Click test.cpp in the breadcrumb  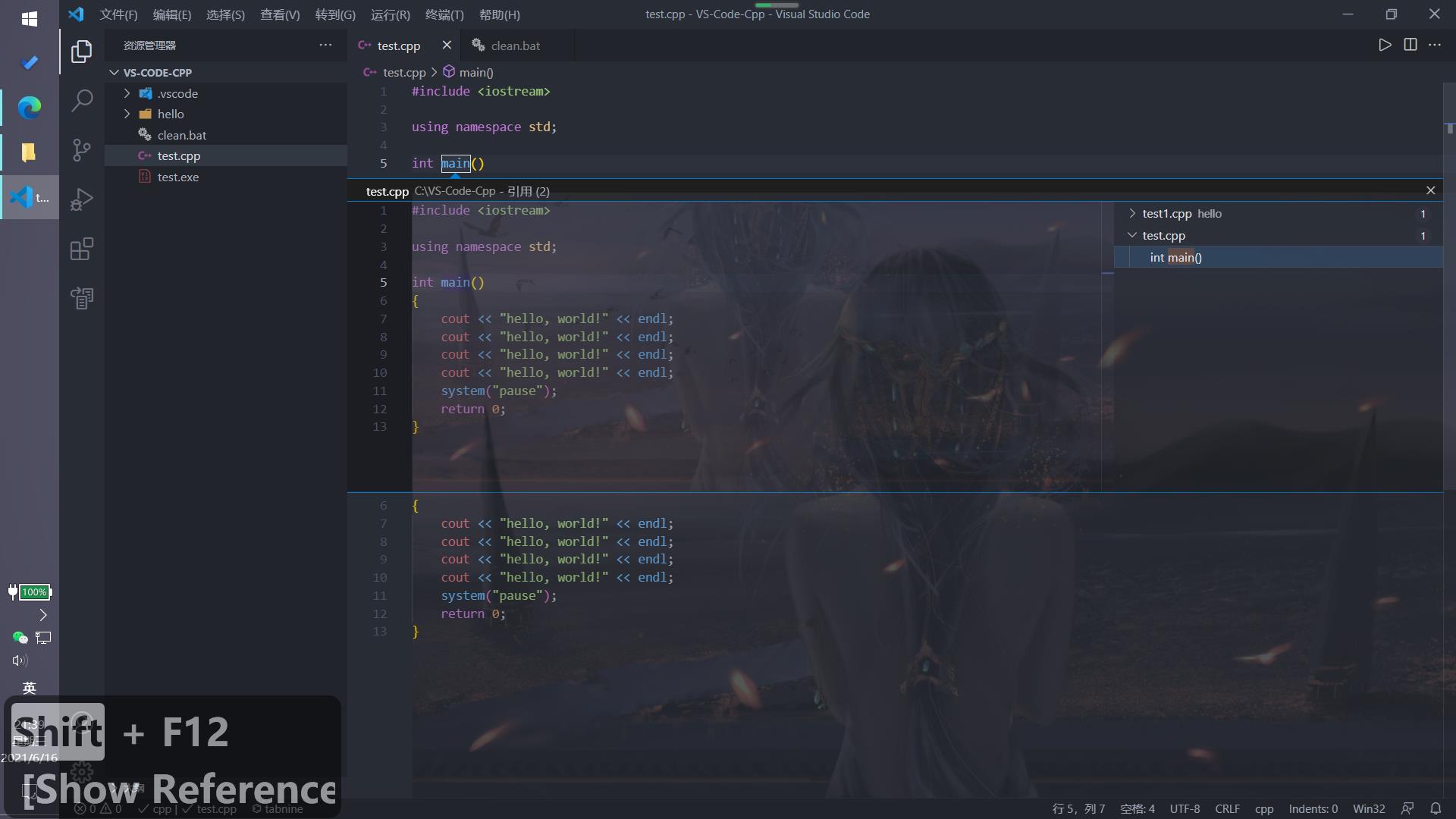pos(404,72)
